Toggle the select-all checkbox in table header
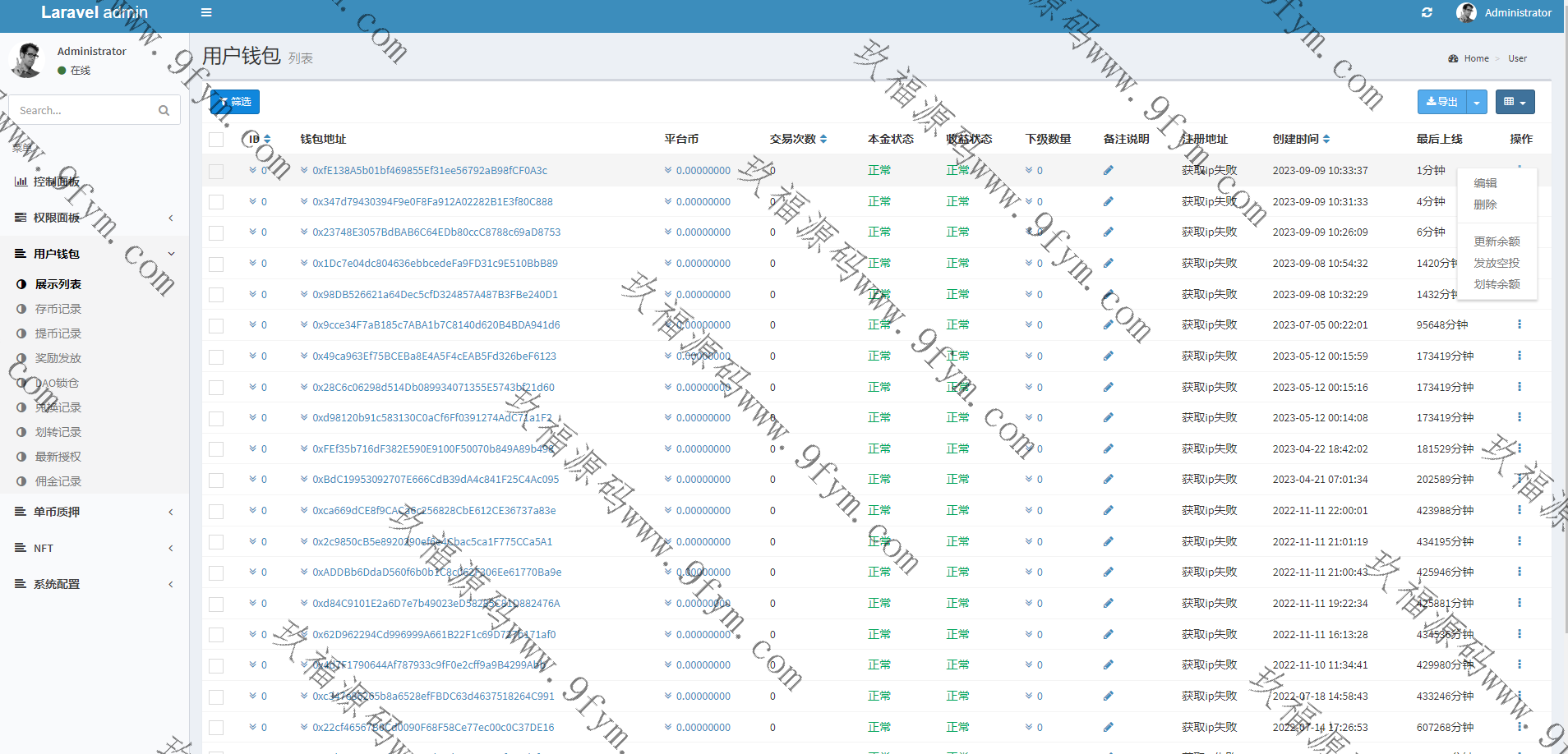 click(x=216, y=140)
